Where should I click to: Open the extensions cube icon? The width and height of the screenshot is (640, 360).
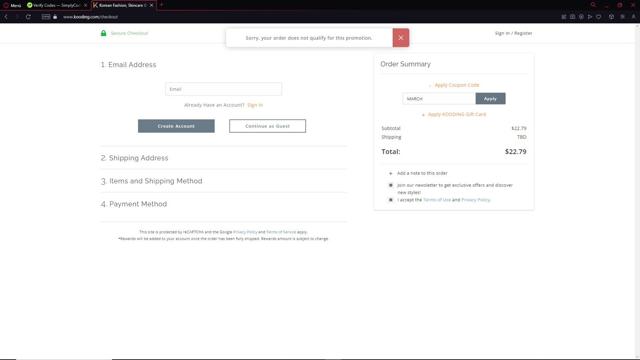611,17
